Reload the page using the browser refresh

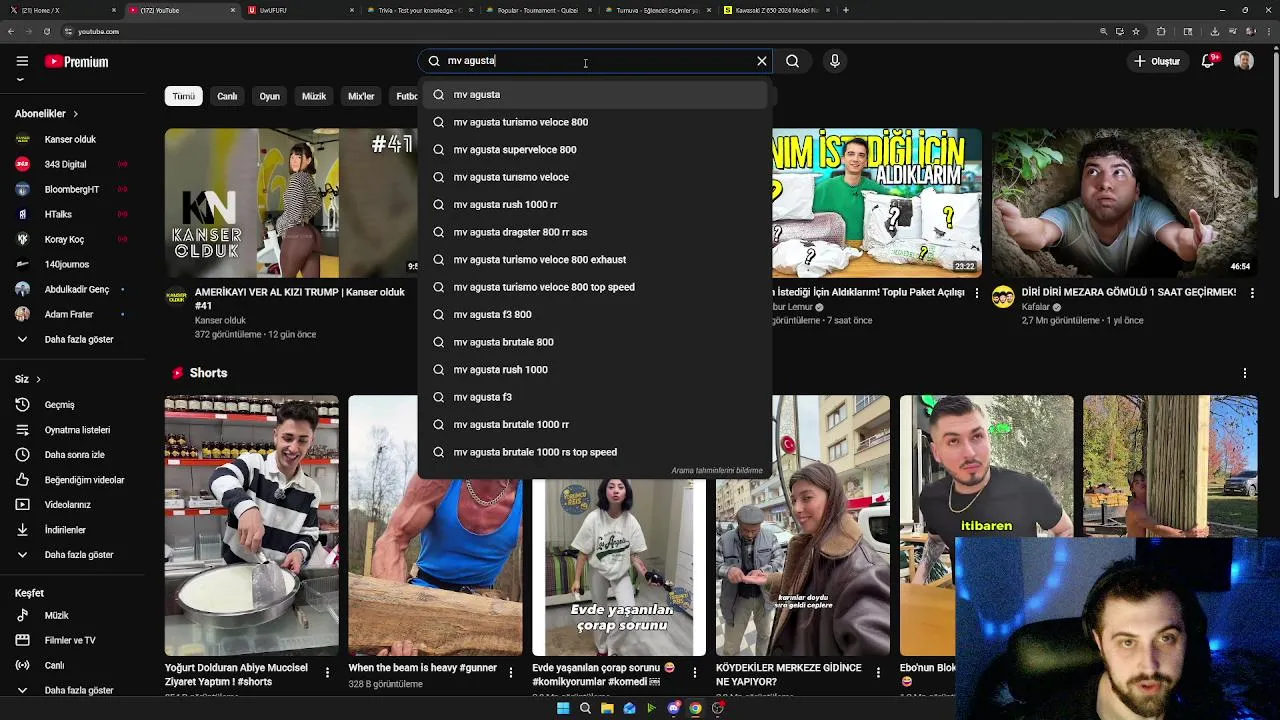(x=46, y=31)
